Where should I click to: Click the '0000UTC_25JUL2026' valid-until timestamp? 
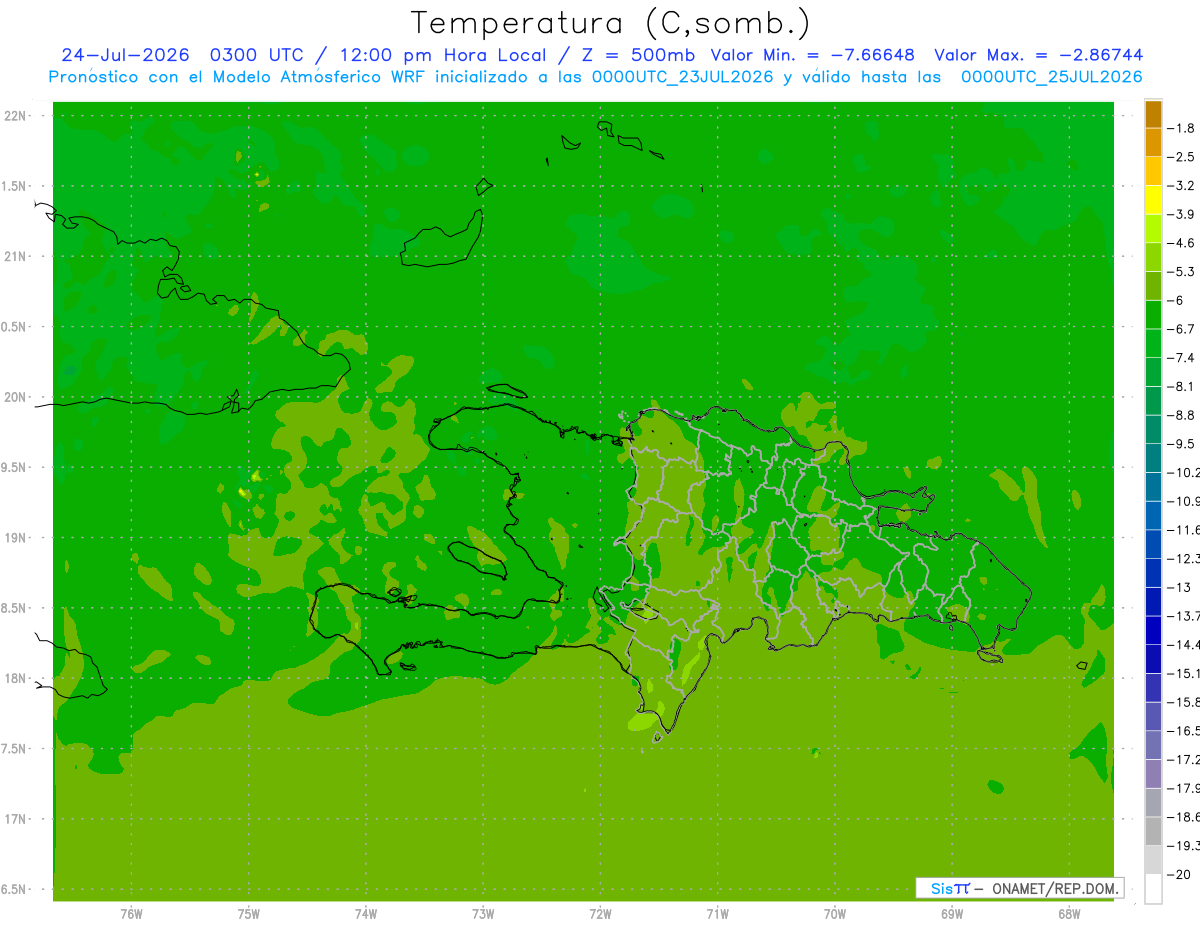click(x=1052, y=77)
